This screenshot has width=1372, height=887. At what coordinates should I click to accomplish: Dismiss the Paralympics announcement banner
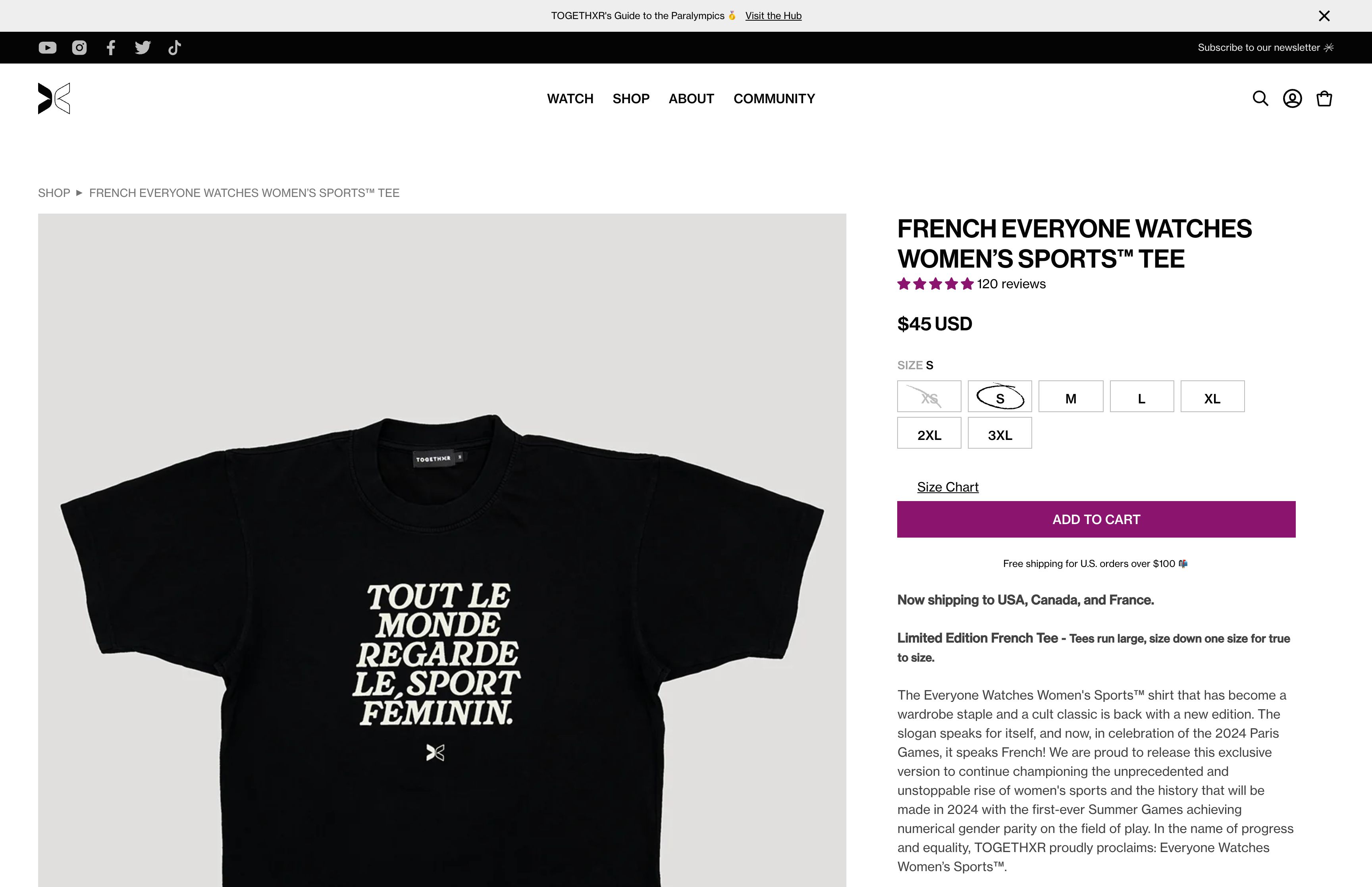pos(1324,16)
